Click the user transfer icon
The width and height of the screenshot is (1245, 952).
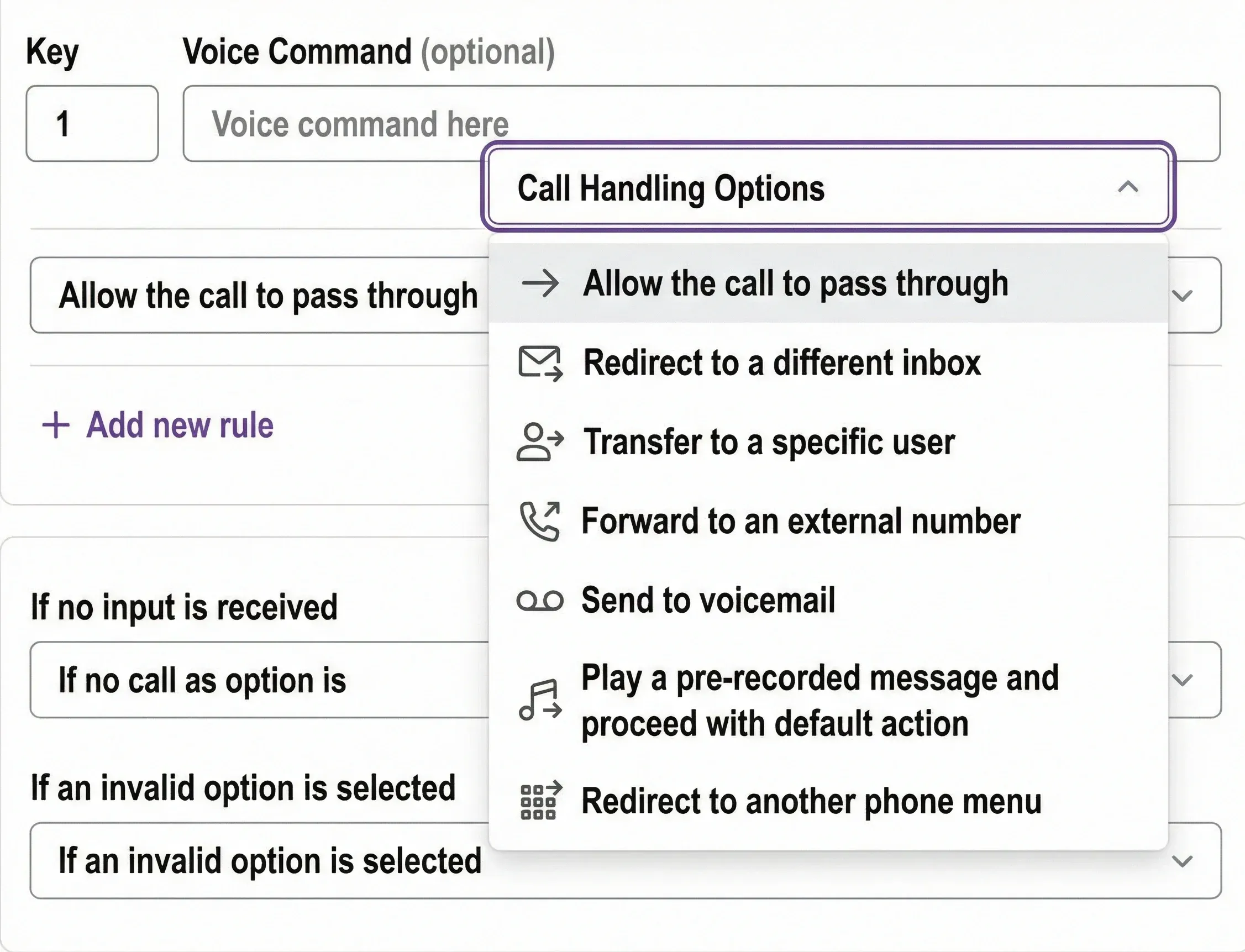click(540, 442)
